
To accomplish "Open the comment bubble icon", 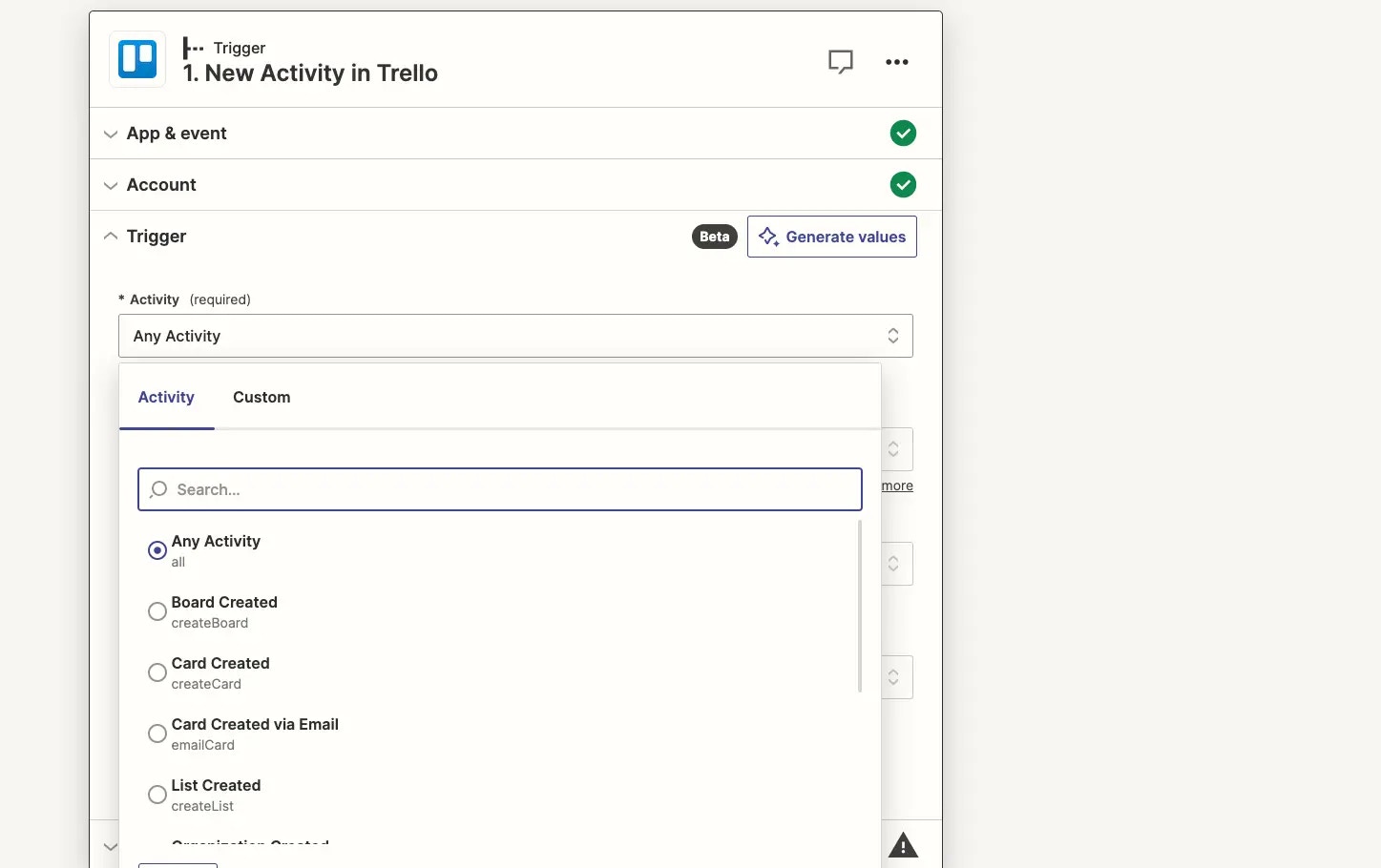I will [841, 62].
